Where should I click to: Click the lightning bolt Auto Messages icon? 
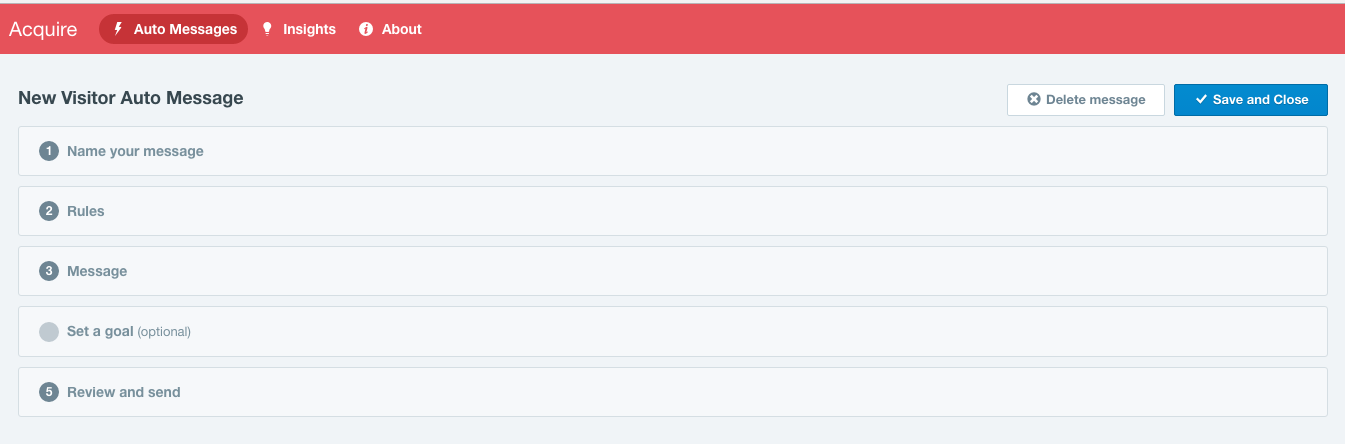pos(118,29)
